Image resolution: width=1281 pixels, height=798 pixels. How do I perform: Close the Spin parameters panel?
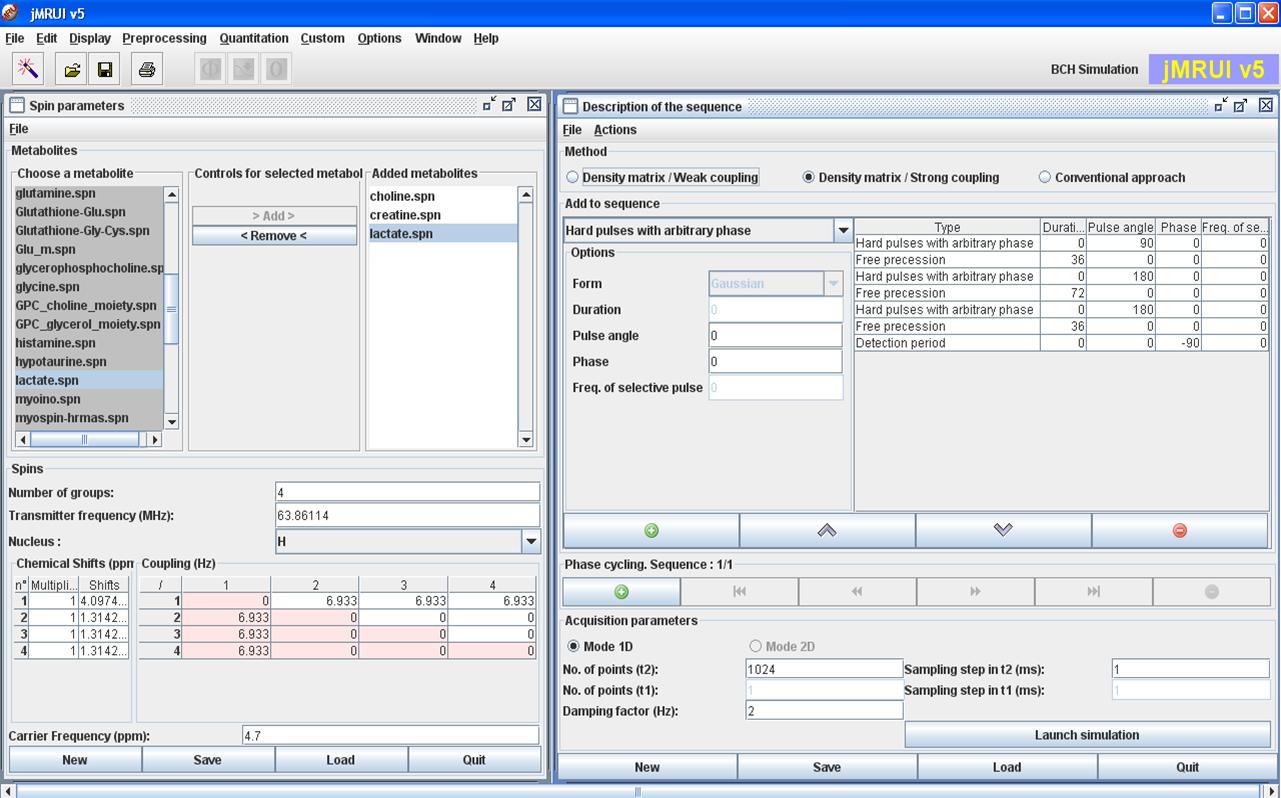pyautogui.click(x=534, y=105)
